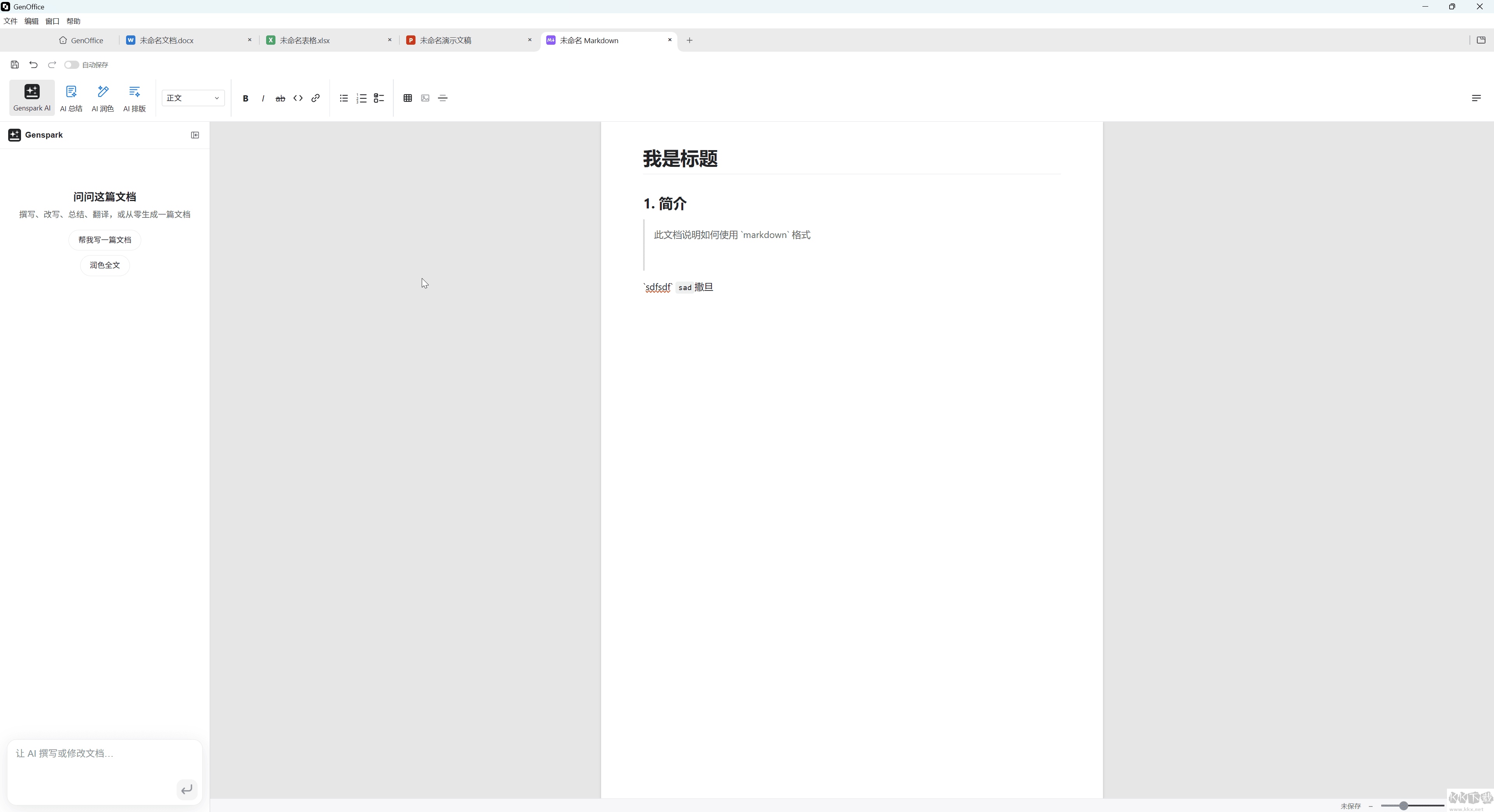
Task: Click 未保存 status in status bar
Action: pyautogui.click(x=1351, y=806)
